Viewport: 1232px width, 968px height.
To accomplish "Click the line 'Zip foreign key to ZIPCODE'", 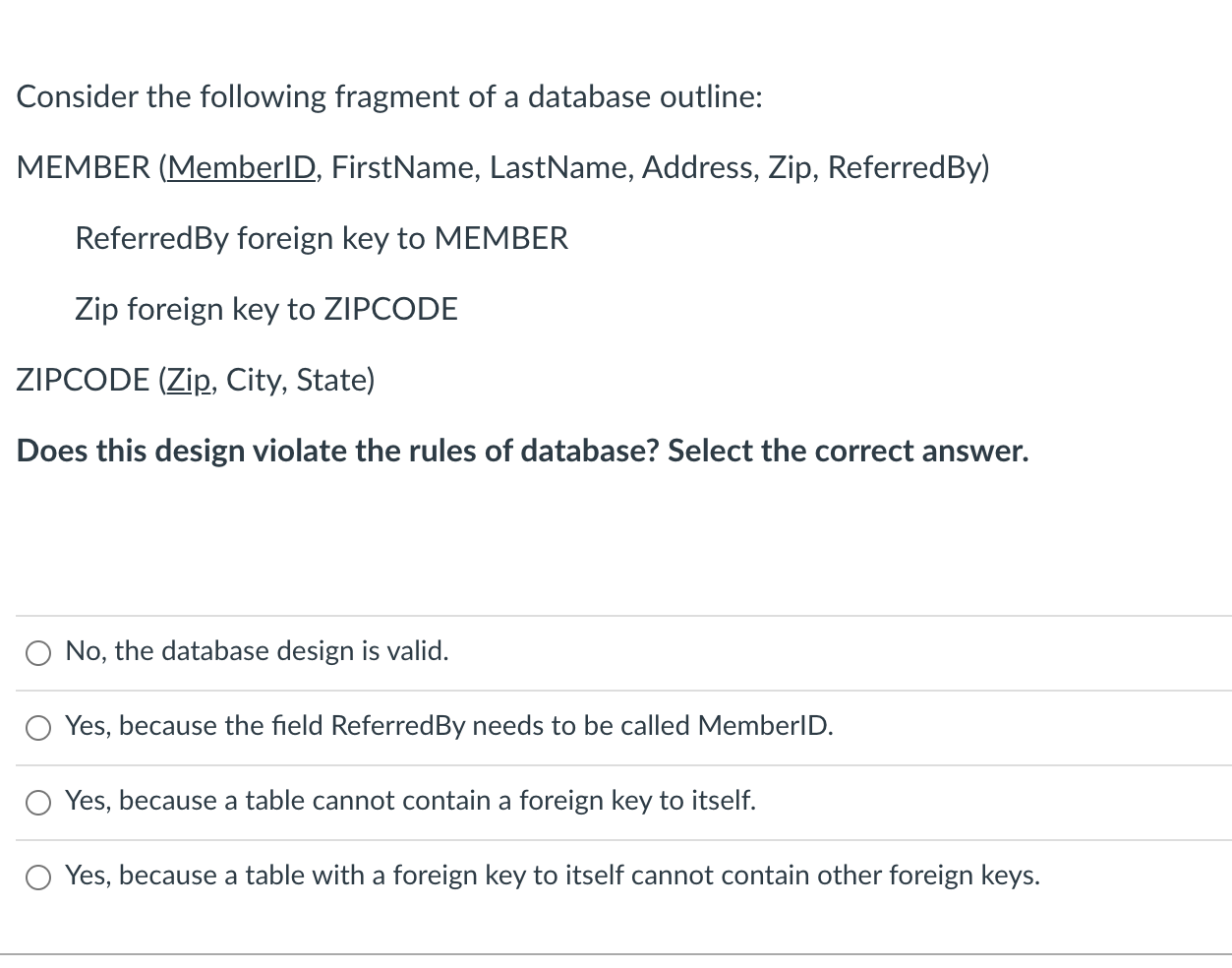I will click(x=265, y=310).
